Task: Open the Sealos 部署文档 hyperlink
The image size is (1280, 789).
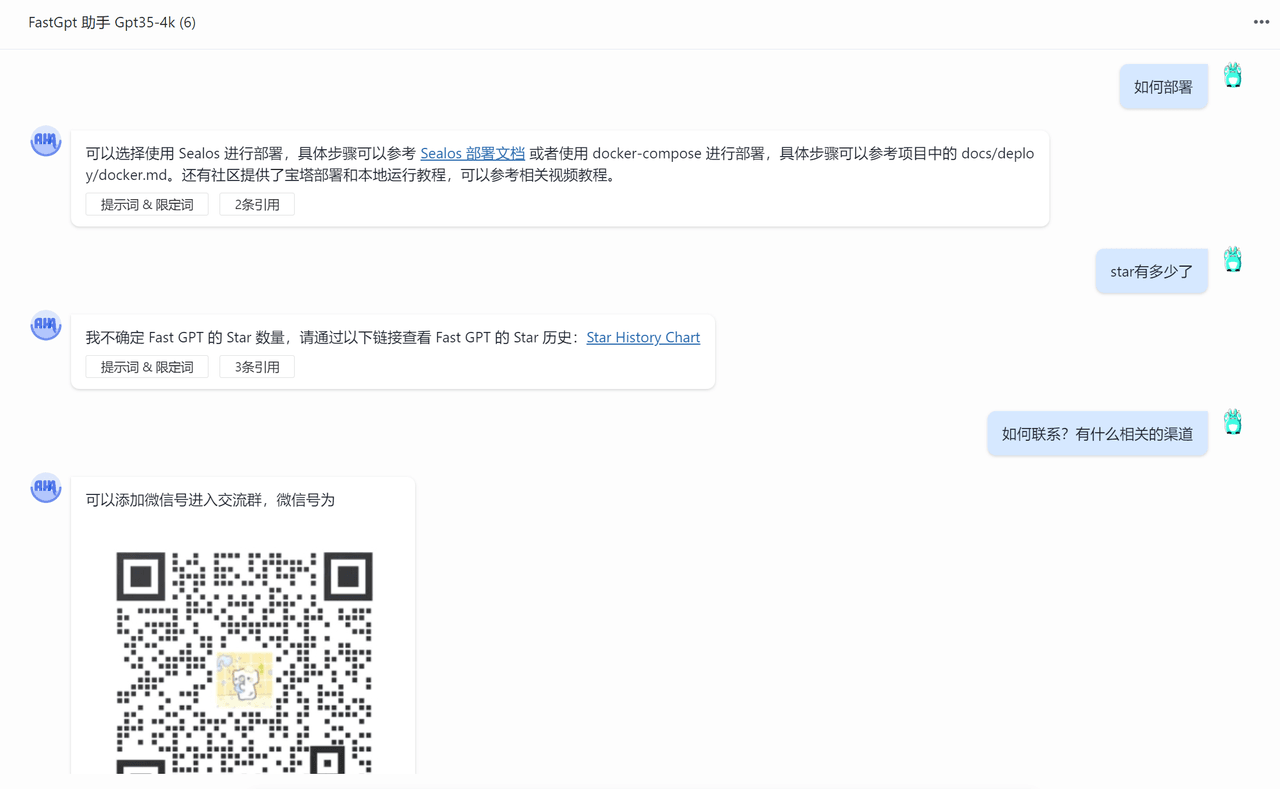Action: click(x=472, y=153)
